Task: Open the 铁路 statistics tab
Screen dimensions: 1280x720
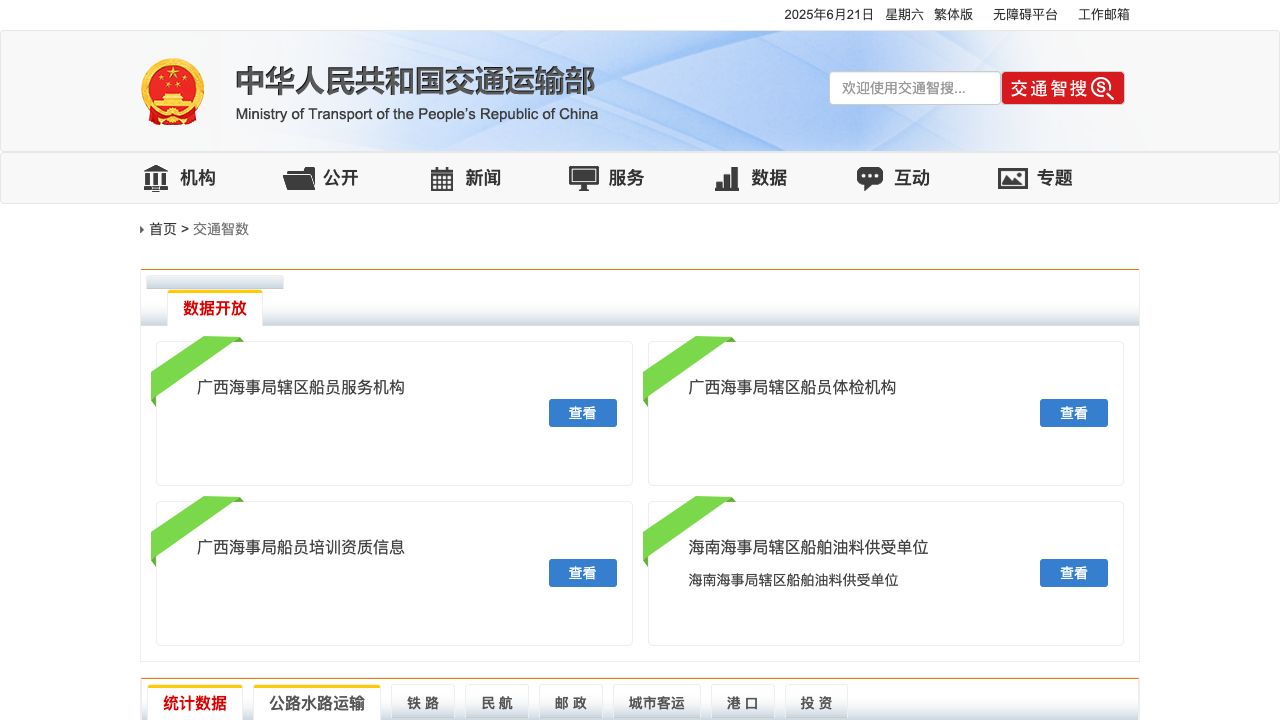Action: click(x=423, y=703)
